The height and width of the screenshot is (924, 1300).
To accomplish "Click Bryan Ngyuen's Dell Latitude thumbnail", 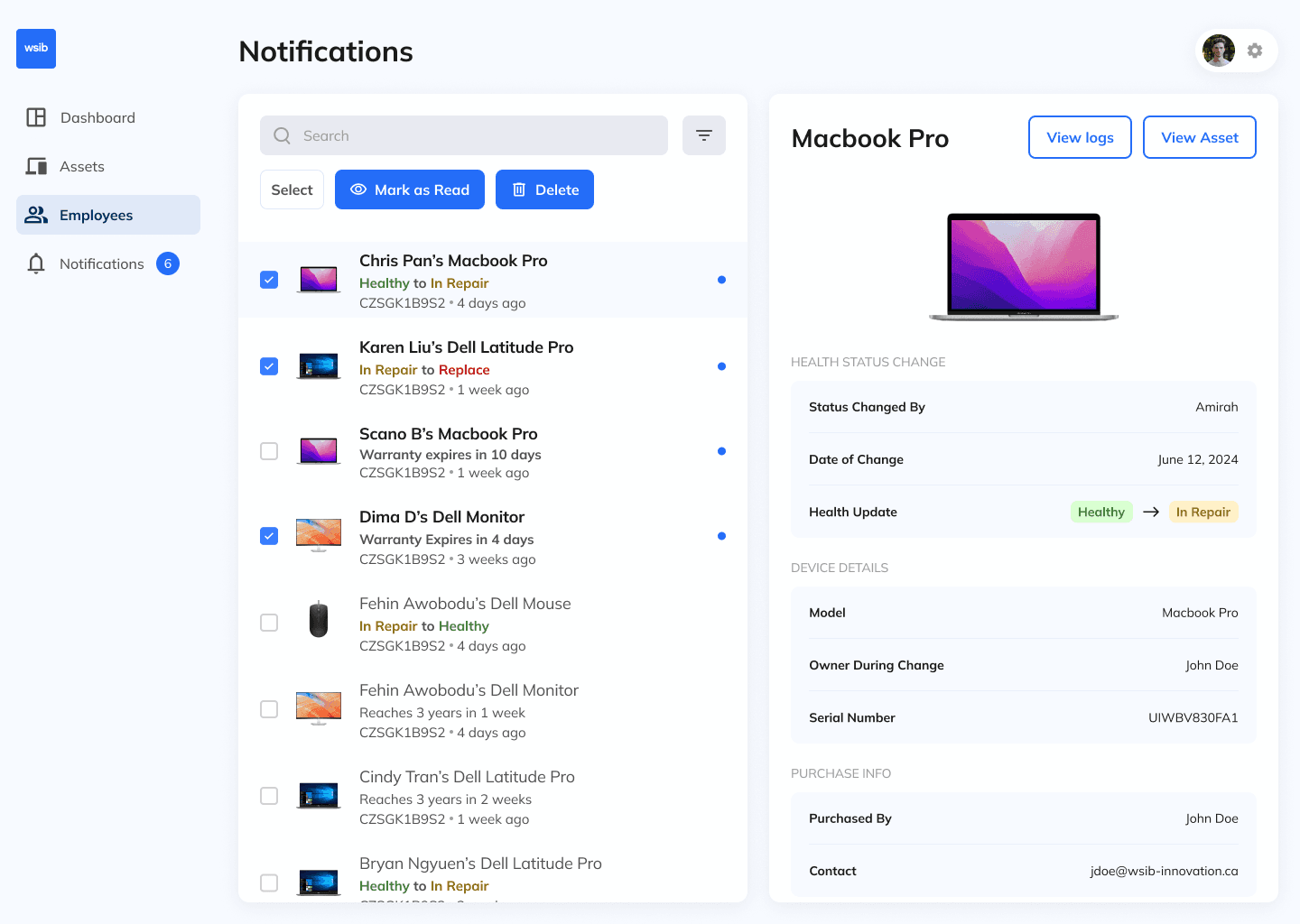I will click(x=319, y=882).
